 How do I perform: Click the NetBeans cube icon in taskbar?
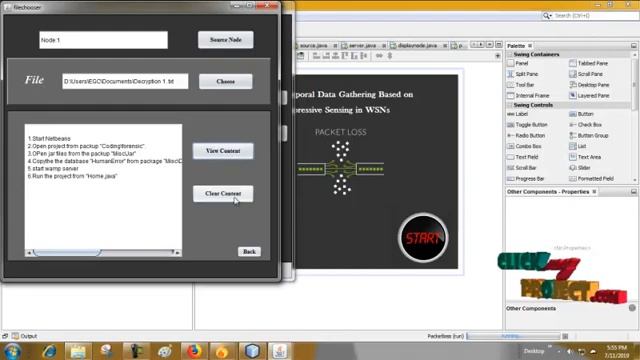252,351
